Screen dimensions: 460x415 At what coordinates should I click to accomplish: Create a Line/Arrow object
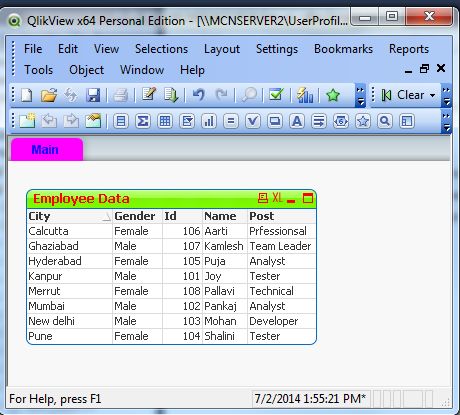[x=319, y=121]
